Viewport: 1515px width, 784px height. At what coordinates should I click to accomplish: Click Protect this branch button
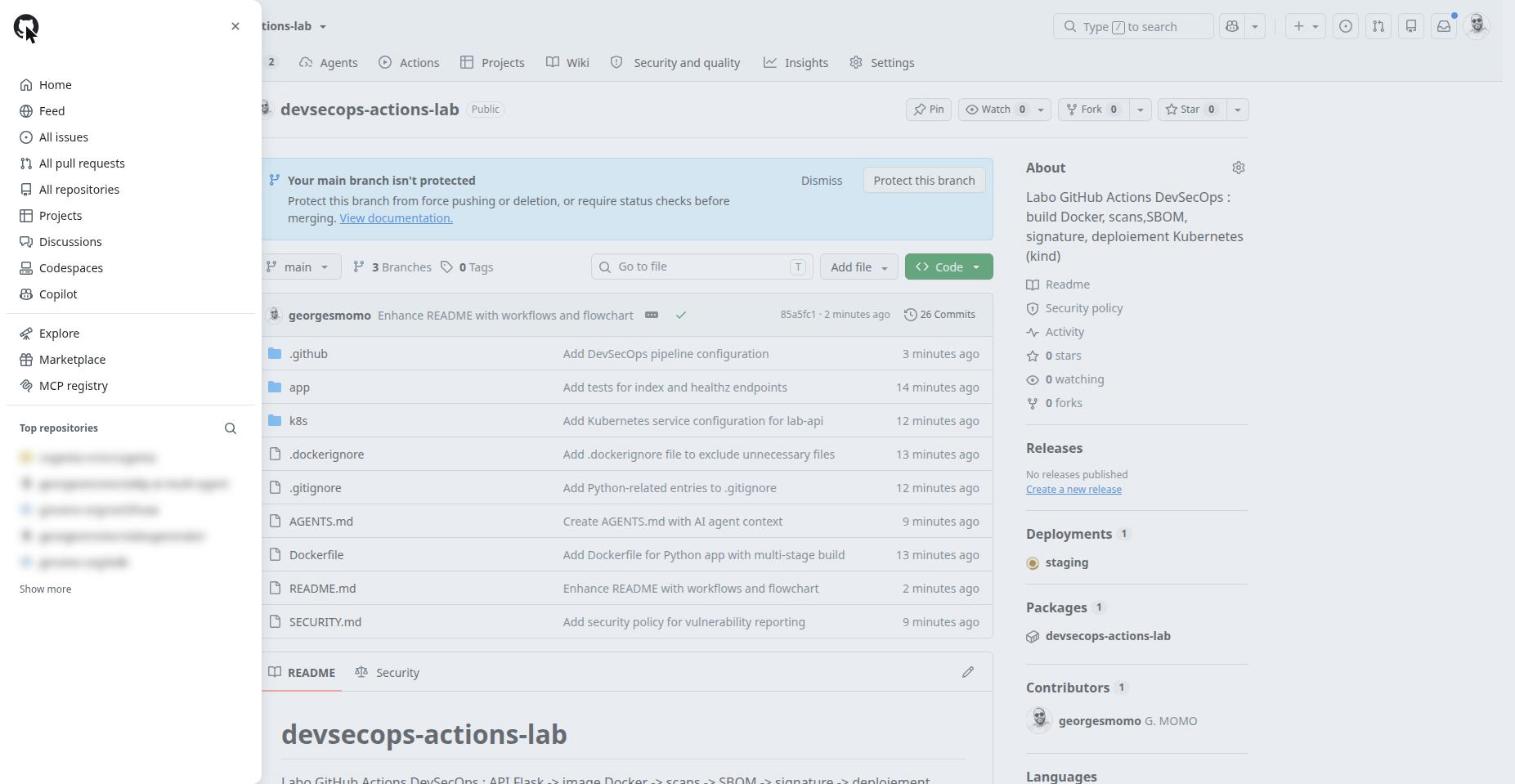coord(924,181)
